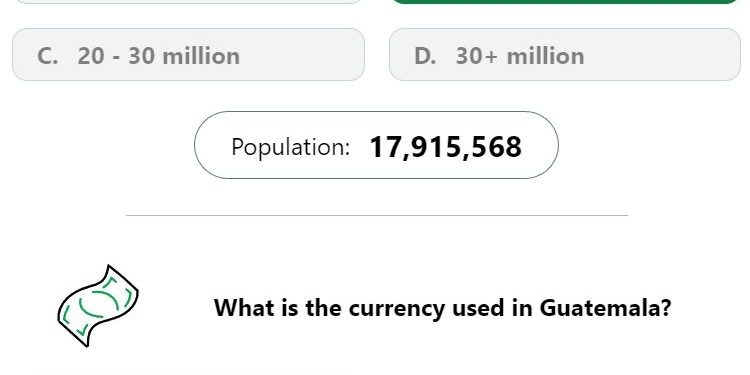This screenshot has height=375, width=750.
Task: Click the green highlighted answer above option D
Action: coord(565,1)
